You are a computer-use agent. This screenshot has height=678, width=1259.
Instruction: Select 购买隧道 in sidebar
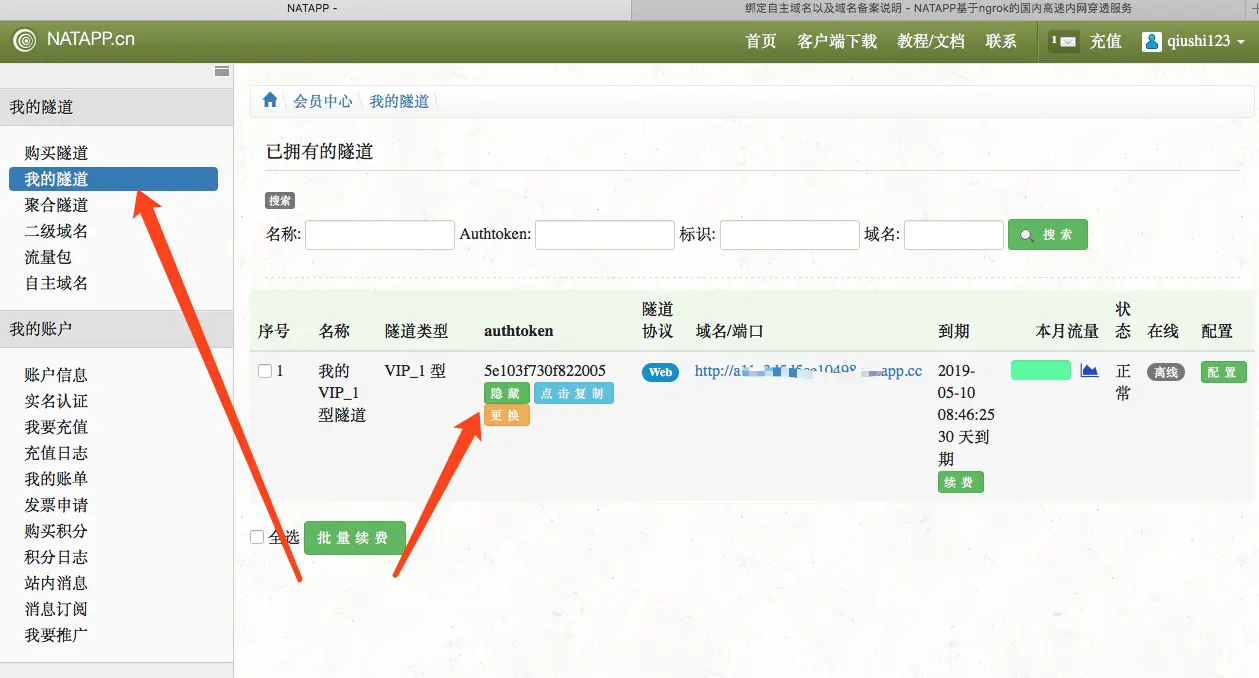[x=57, y=153]
